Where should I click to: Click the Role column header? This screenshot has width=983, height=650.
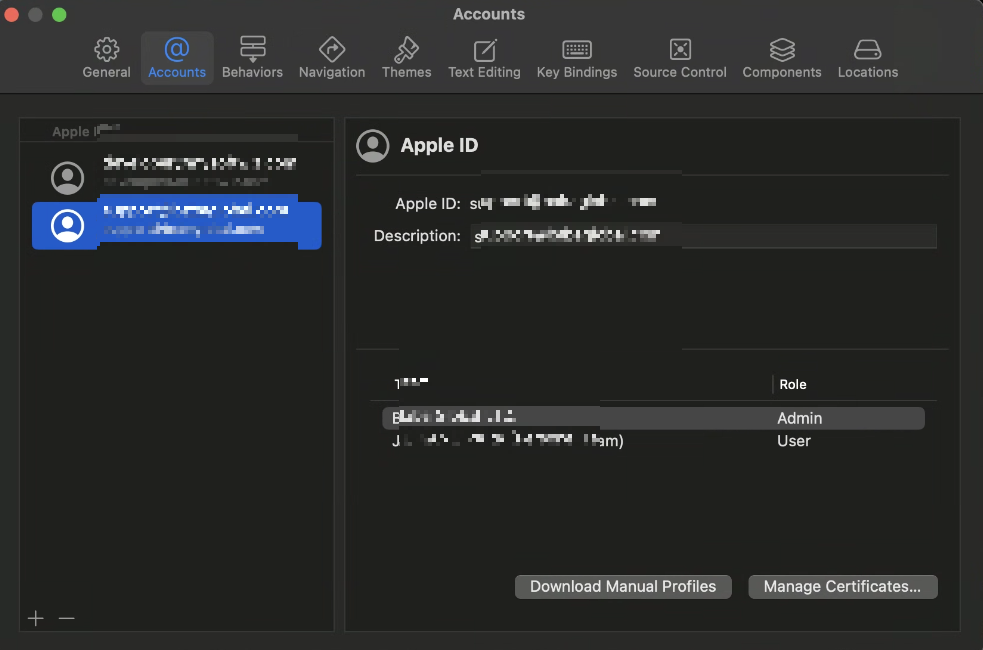pyautogui.click(x=792, y=384)
